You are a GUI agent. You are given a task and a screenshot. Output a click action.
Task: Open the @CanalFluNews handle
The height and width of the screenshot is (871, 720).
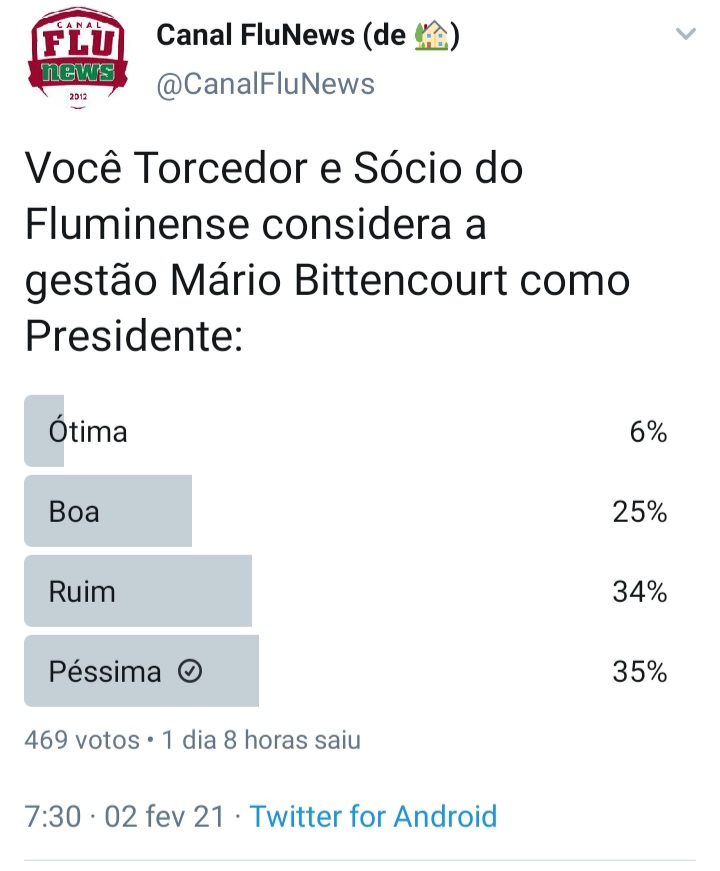click(x=266, y=84)
